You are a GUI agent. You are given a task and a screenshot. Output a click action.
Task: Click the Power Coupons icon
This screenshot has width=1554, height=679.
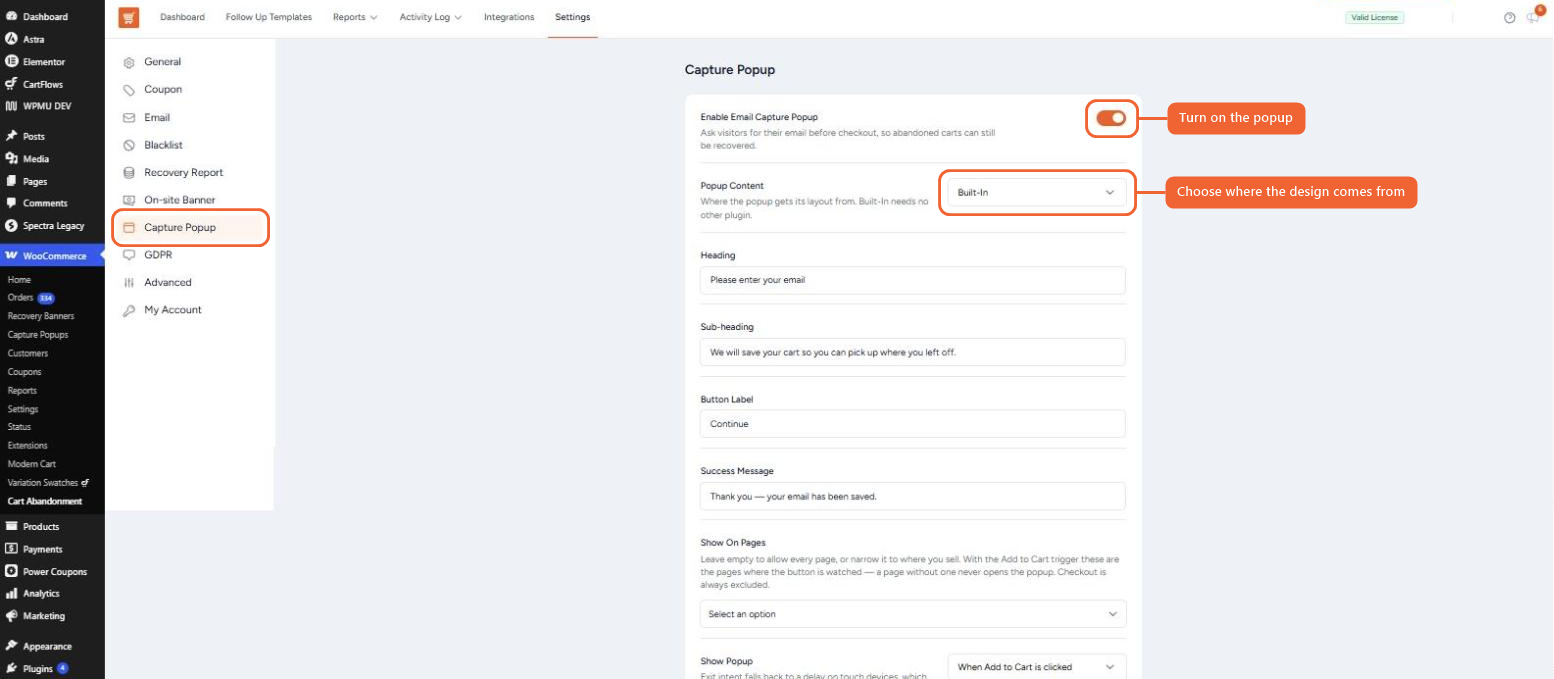[11, 571]
